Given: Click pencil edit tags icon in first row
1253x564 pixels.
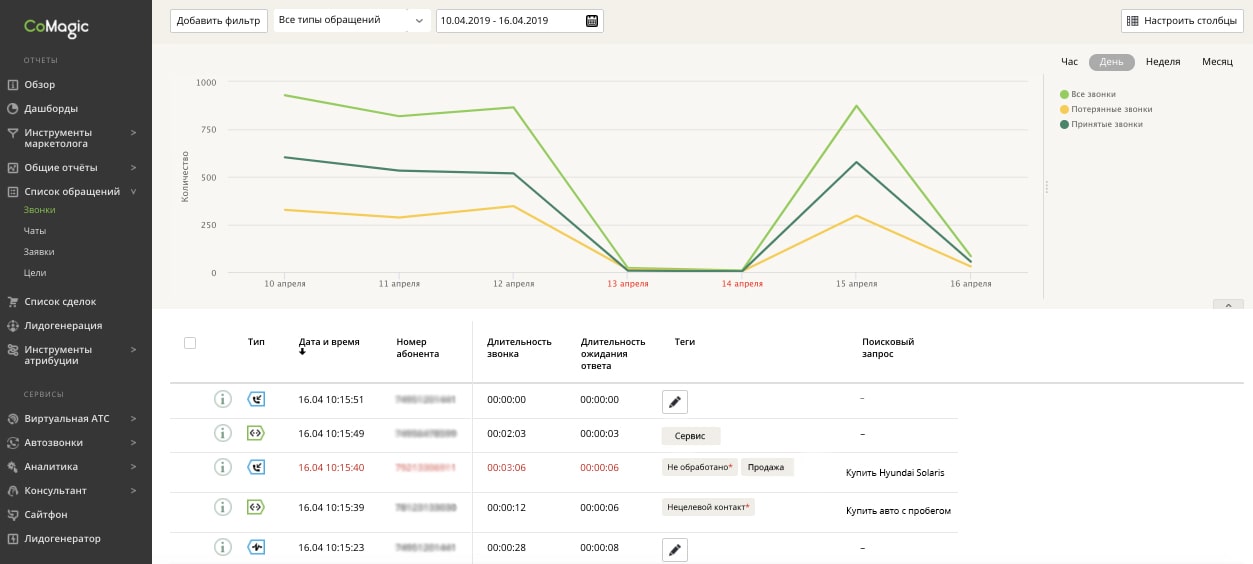Looking at the screenshot, I should point(675,402).
